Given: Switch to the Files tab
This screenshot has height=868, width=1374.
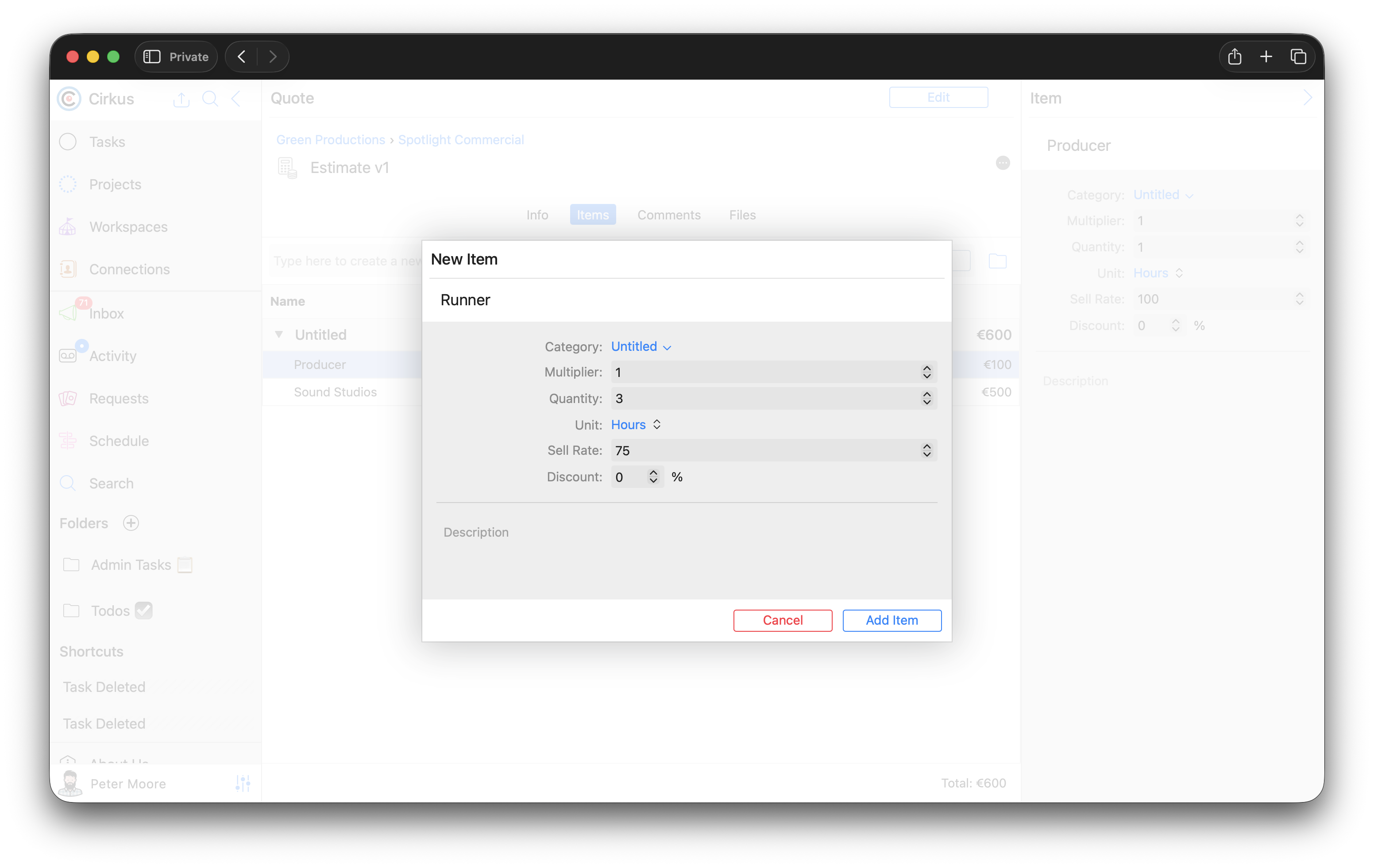Looking at the screenshot, I should click(742, 215).
